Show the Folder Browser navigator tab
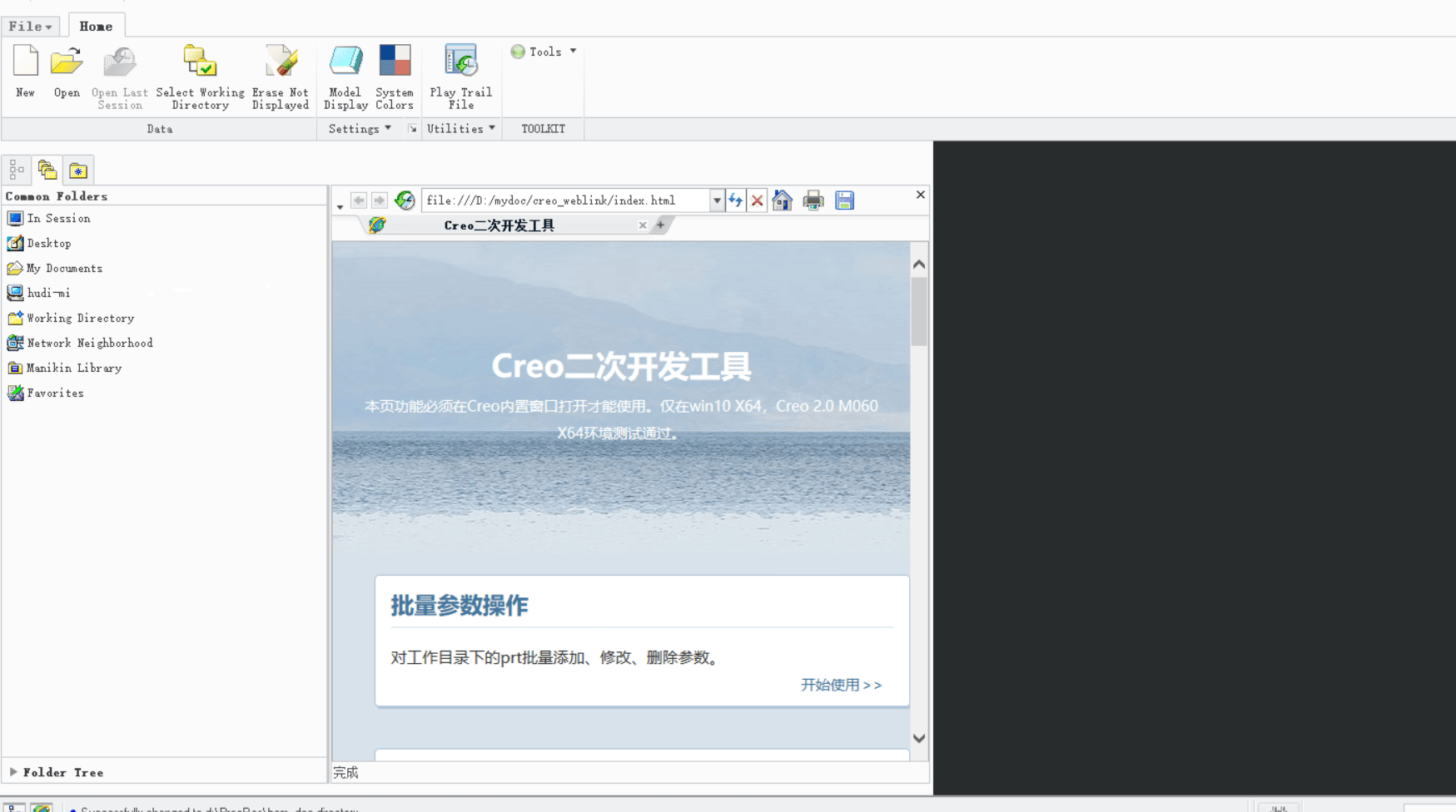The image size is (1456, 812). (47, 170)
